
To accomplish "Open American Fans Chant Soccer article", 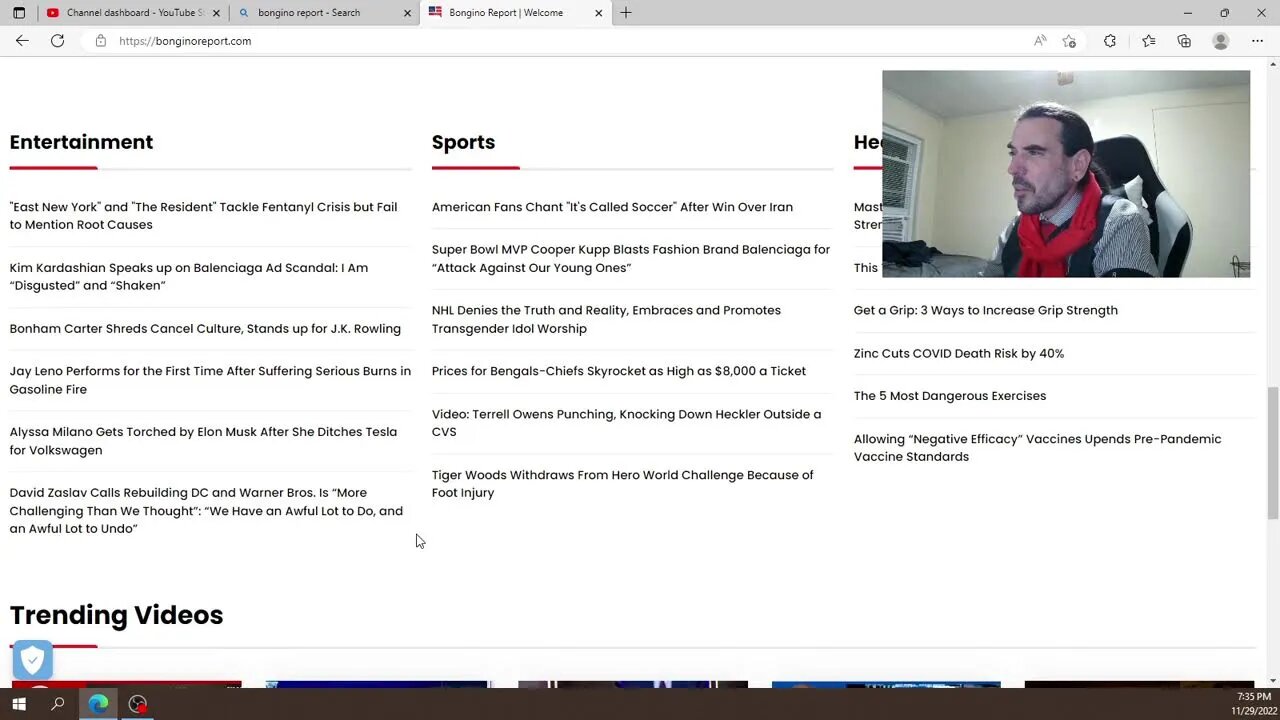I will [612, 207].
